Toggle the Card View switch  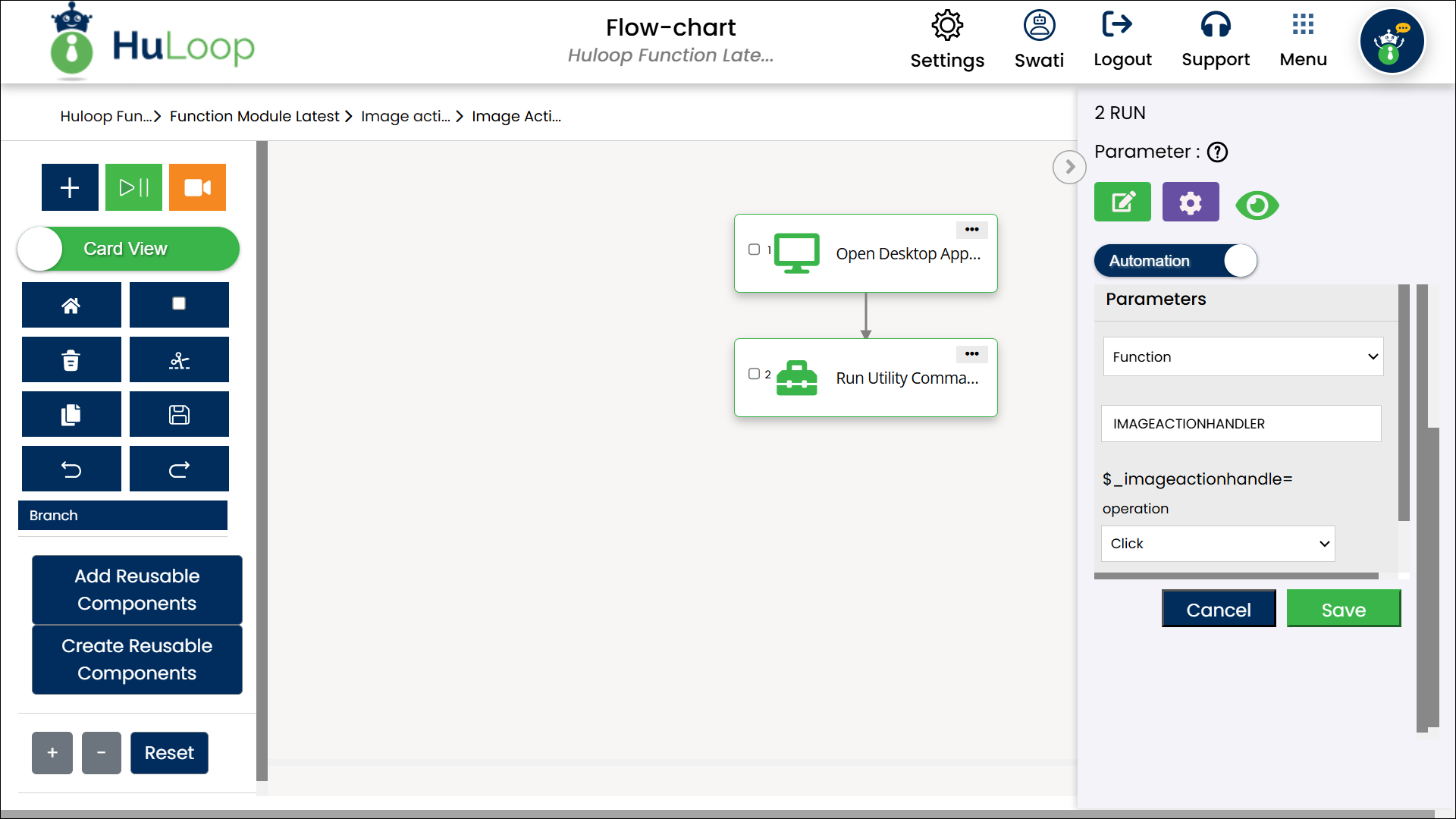pyautogui.click(x=127, y=249)
